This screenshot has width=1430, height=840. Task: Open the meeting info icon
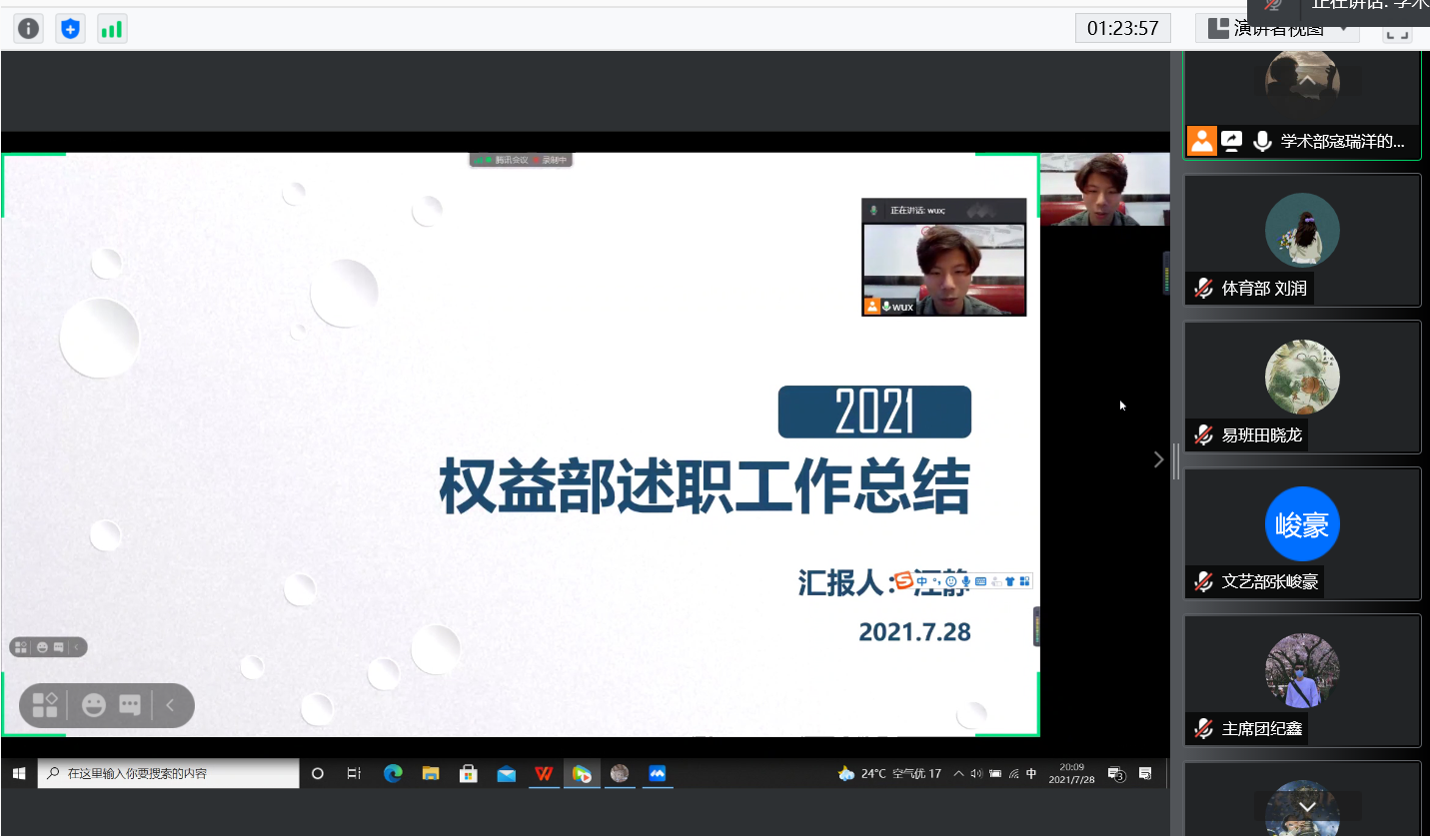click(x=29, y=29)
